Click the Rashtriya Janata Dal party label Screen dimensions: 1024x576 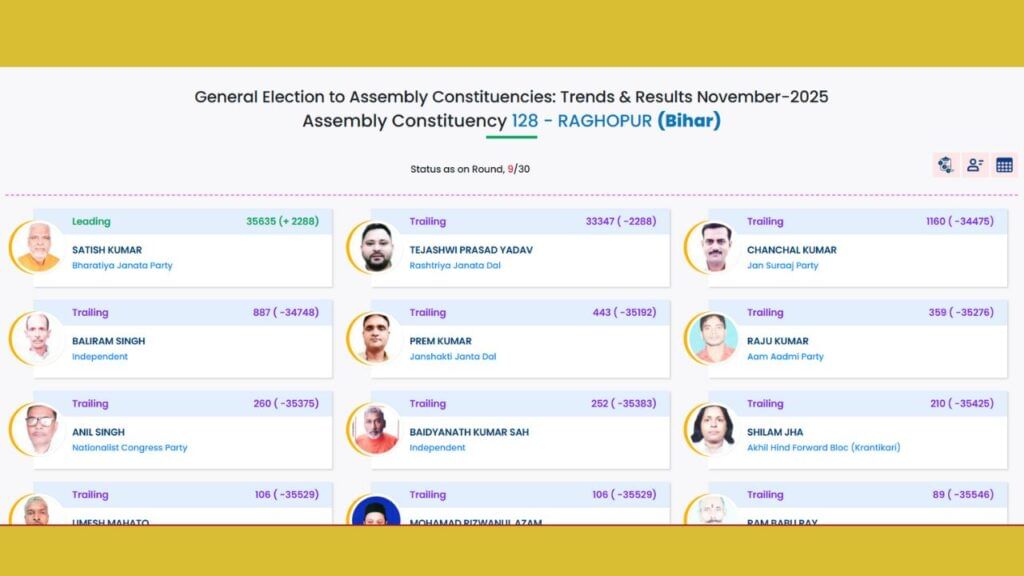coord(455,266)
